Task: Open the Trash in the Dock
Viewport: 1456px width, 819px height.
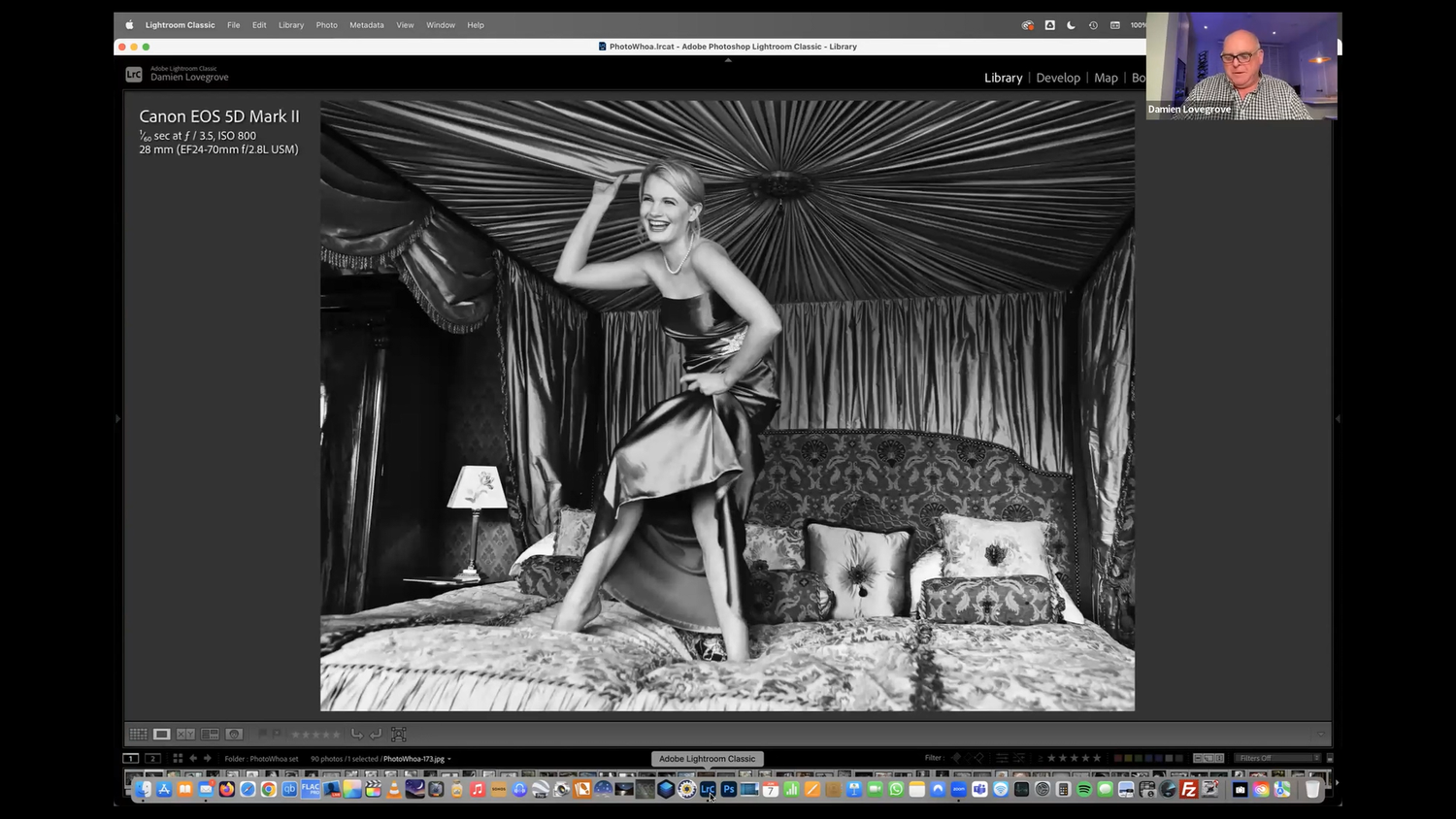Action: coord(1312,790)
